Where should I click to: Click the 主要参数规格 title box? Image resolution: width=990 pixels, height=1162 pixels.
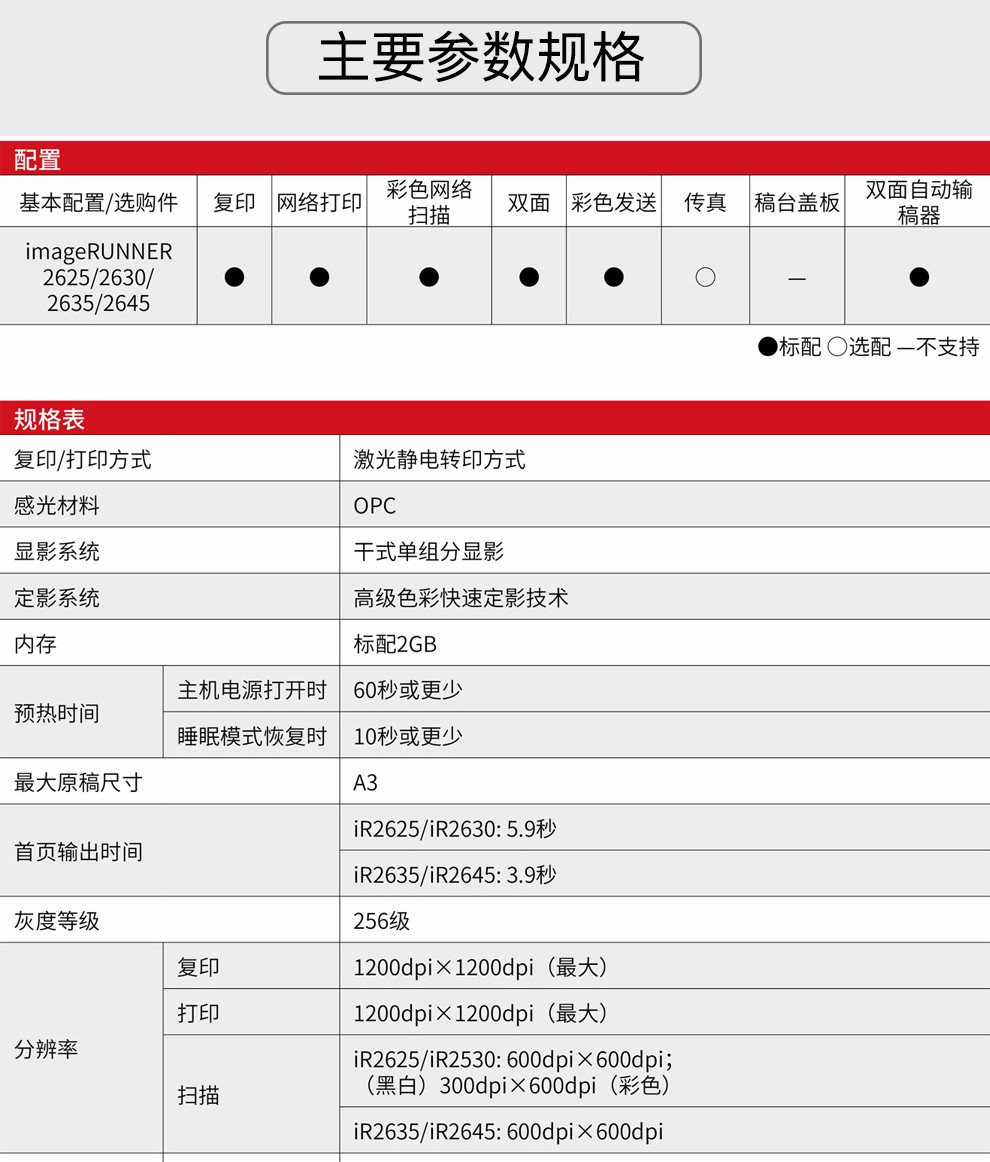(x=484, y=58)
